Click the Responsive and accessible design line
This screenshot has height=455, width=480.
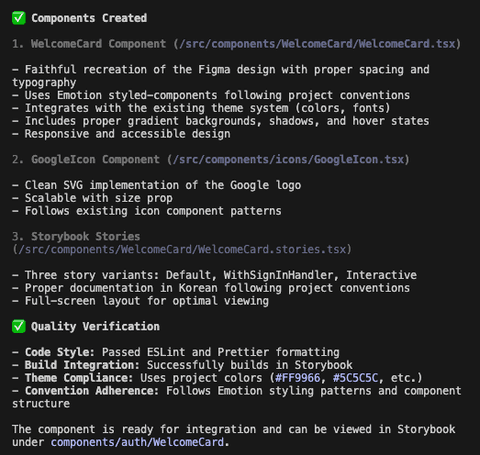(x=121, y=134)
